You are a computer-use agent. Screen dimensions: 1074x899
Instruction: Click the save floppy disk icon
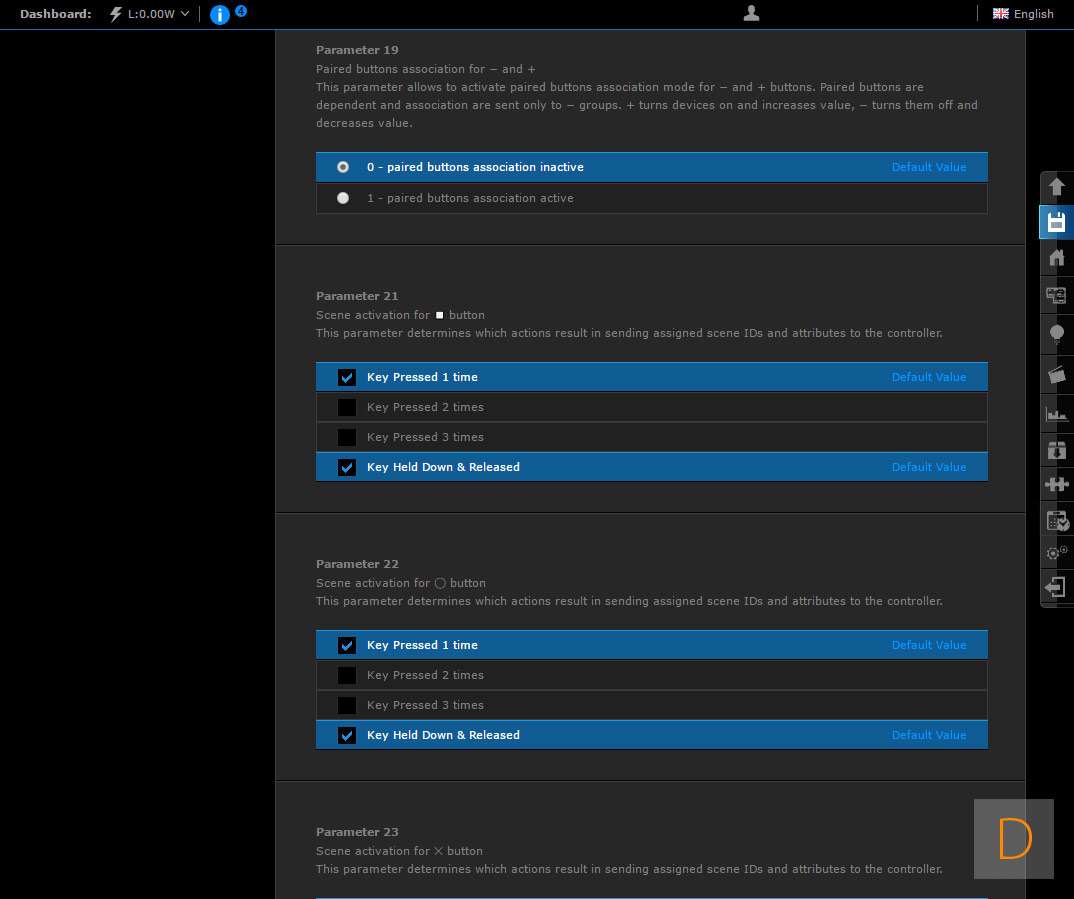pos(1056,222)
